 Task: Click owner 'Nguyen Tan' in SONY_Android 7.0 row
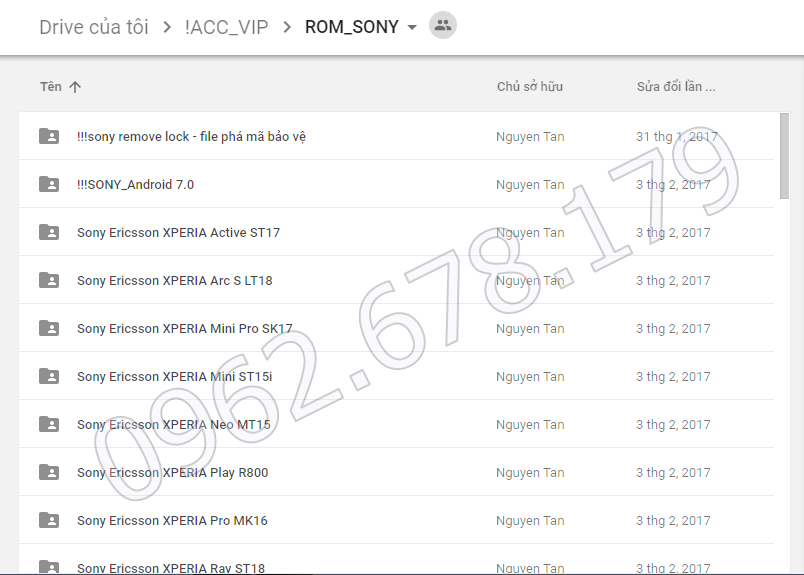[530, 185]
